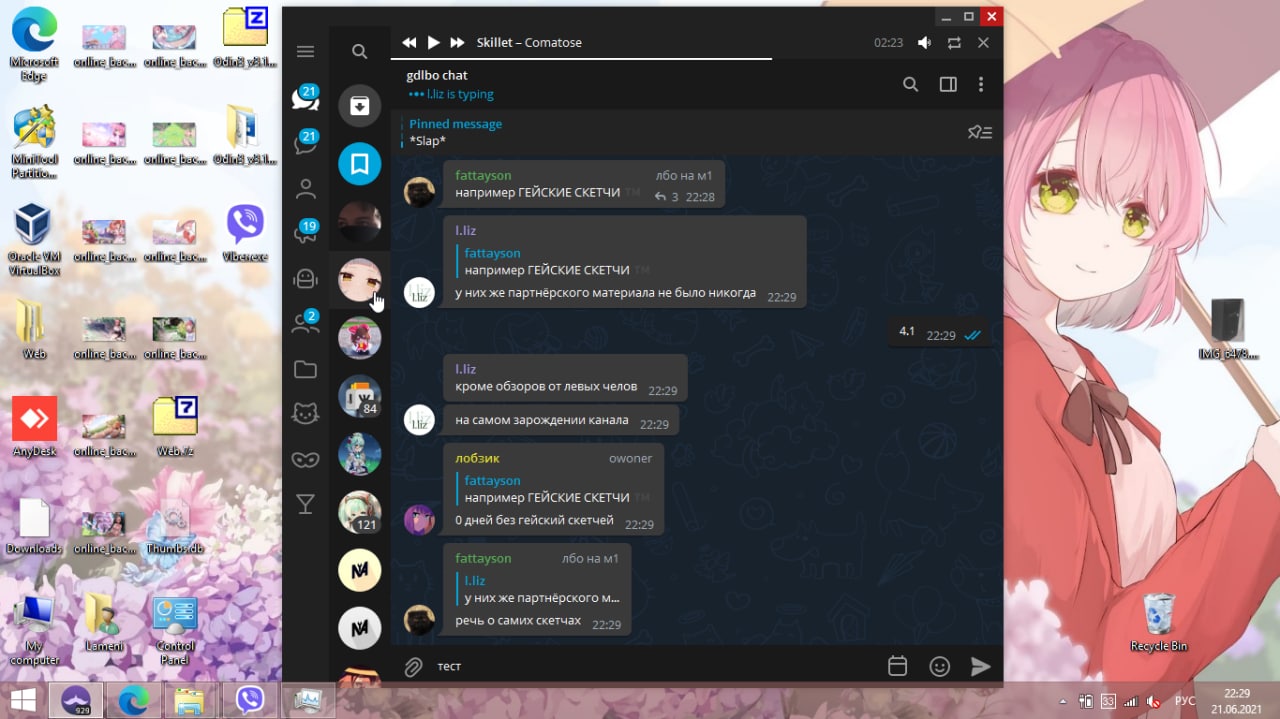Open chat with 121 unread badge
The image size is (1280, 719).
pos(359,512)
